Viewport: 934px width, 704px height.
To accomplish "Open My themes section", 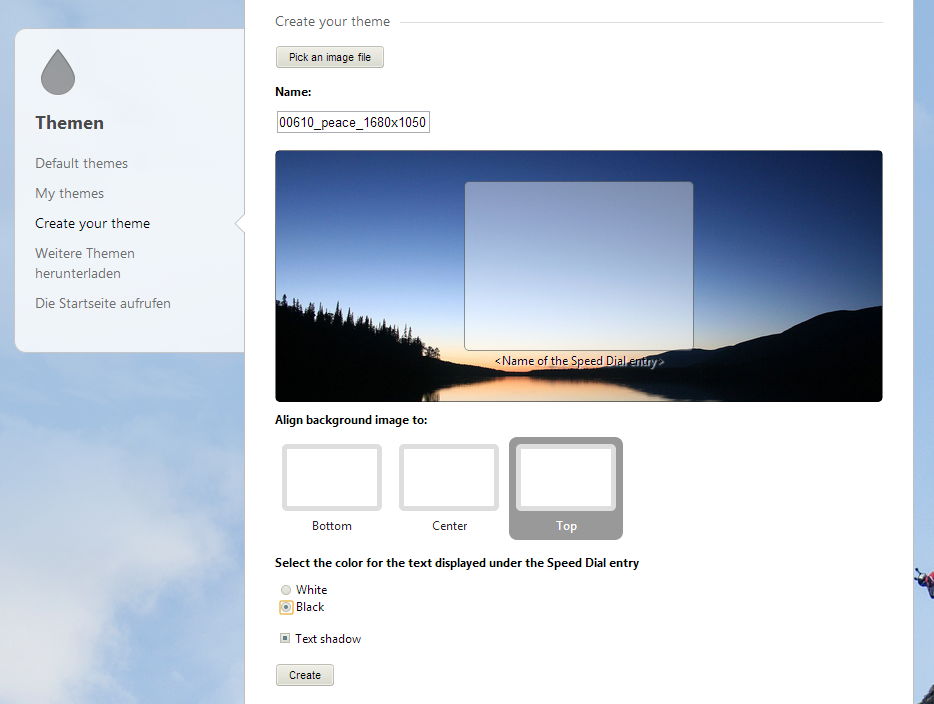I will coord(69,193).
